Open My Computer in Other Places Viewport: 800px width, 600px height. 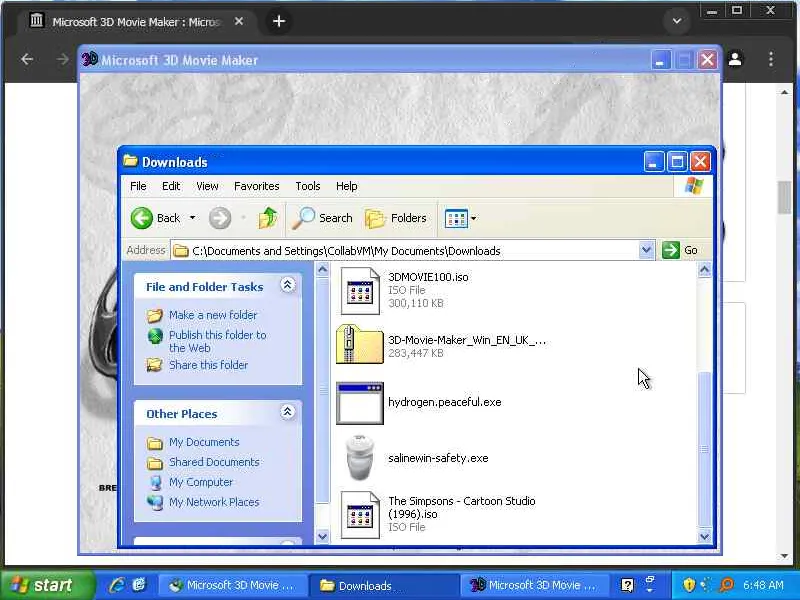[201, 482]
